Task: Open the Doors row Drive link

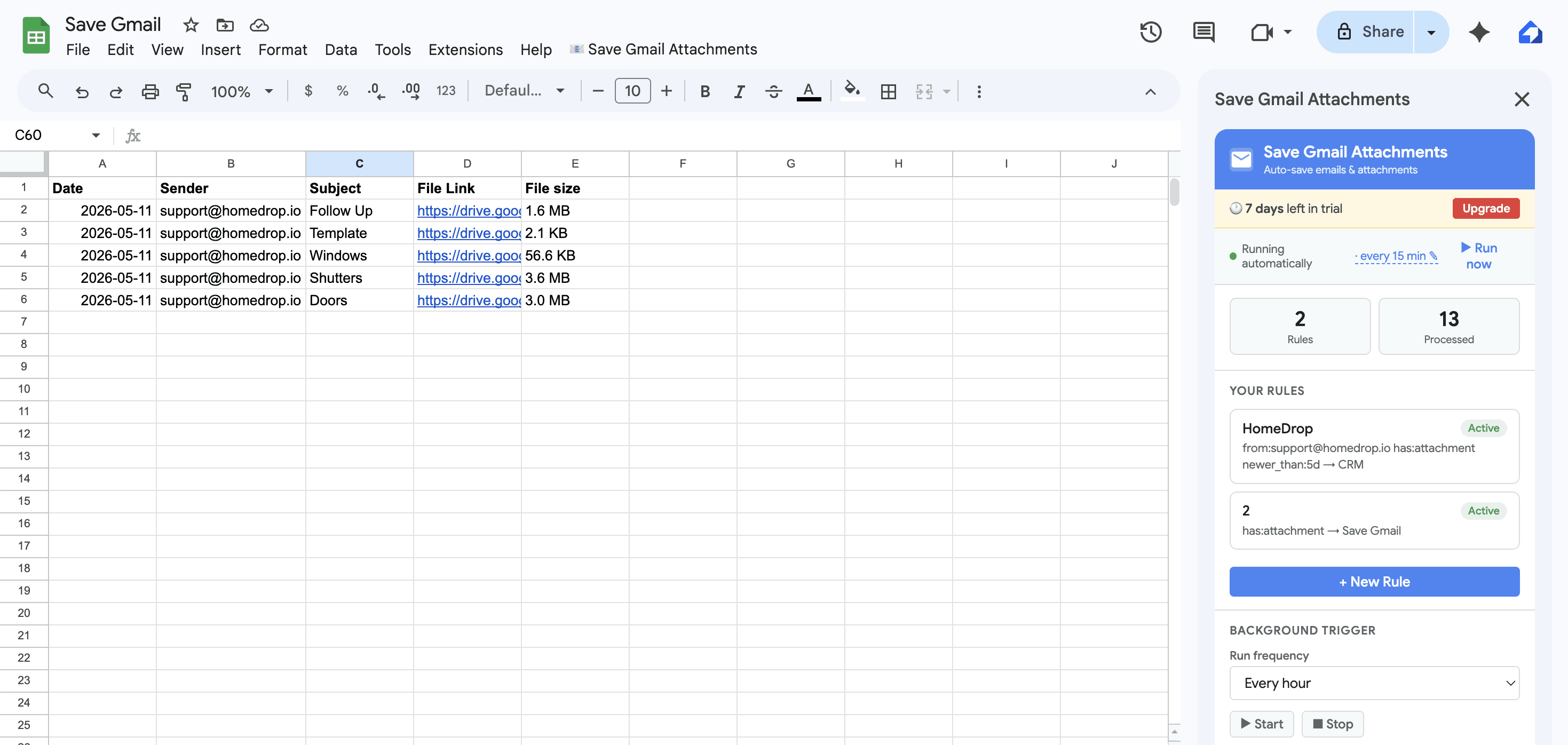Action: click(x=468, y=300)
